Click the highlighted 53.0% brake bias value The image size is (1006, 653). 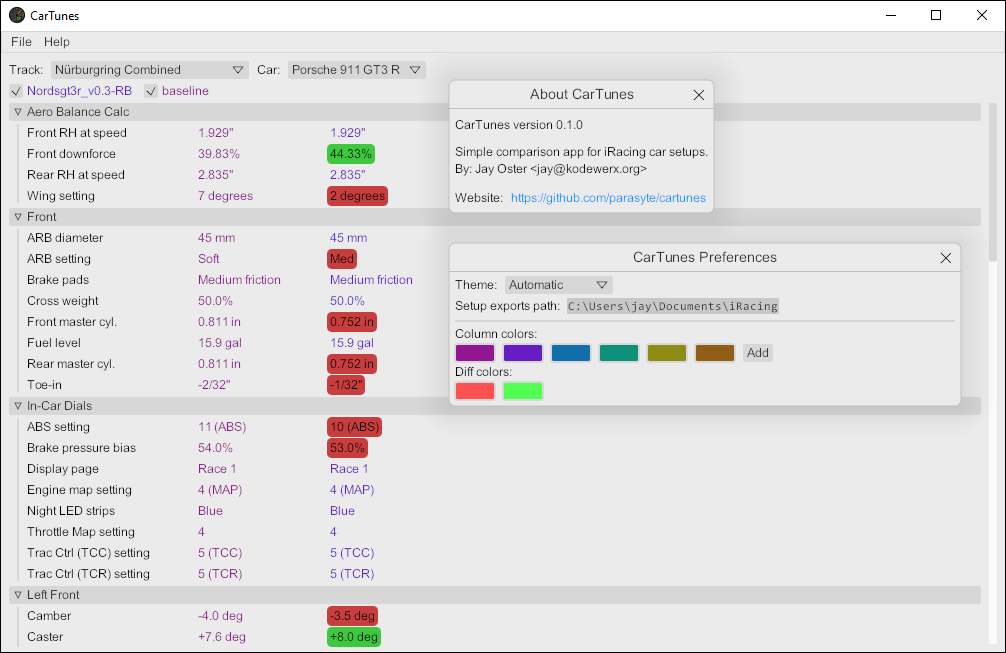[348, 448]
